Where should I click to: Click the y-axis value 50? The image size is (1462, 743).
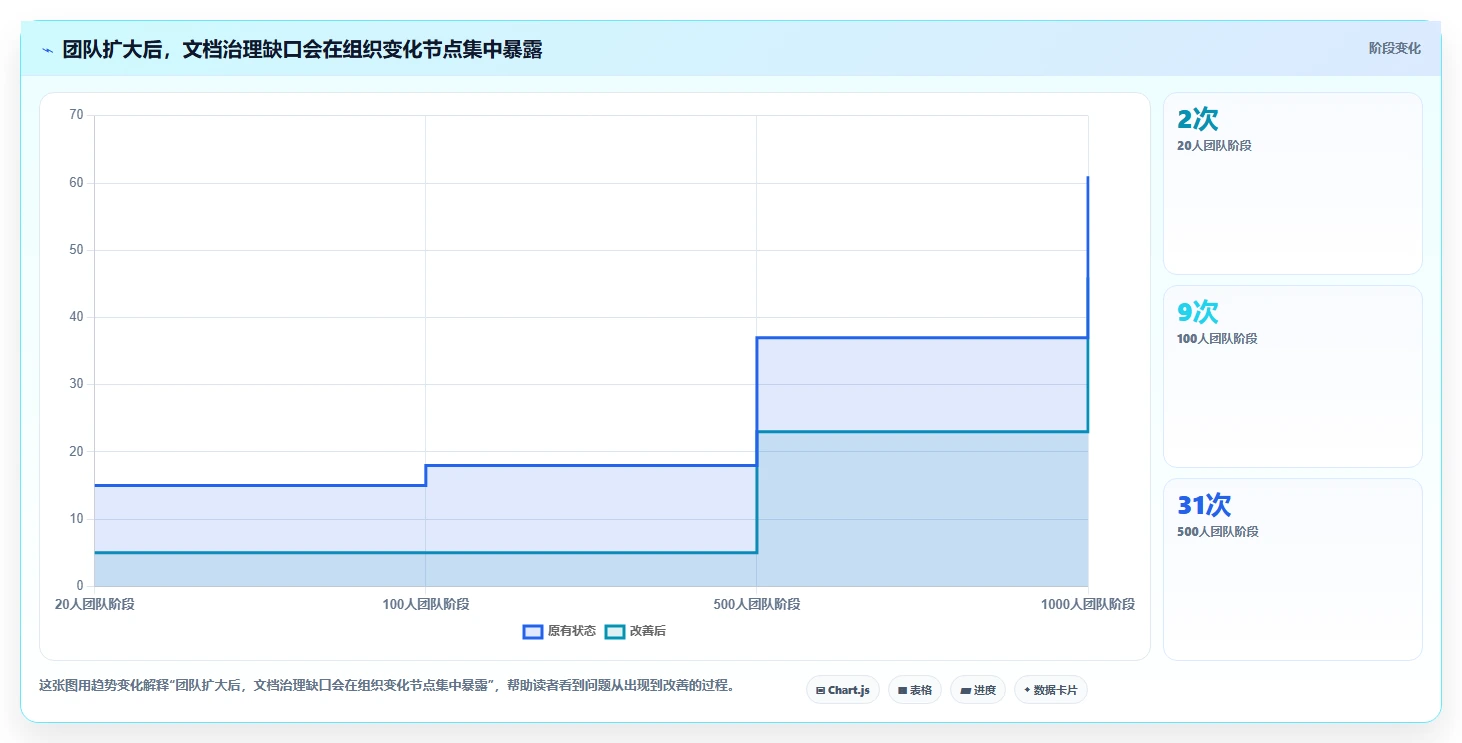tap(76, 250)
